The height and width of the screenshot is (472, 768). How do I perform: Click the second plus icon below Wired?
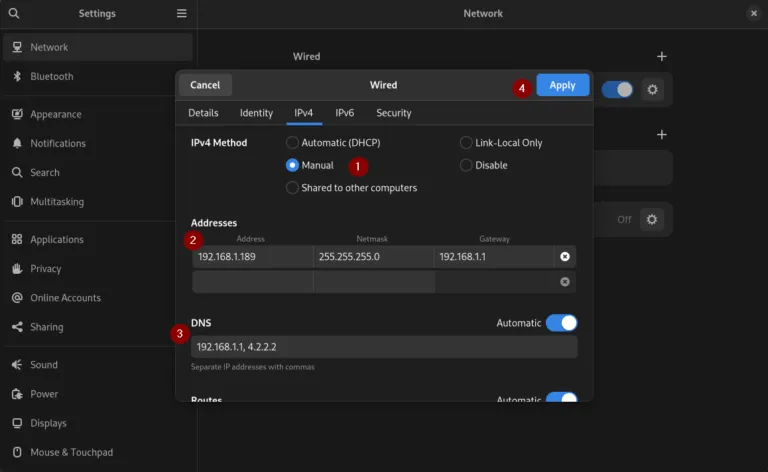(x=661, y=134)
